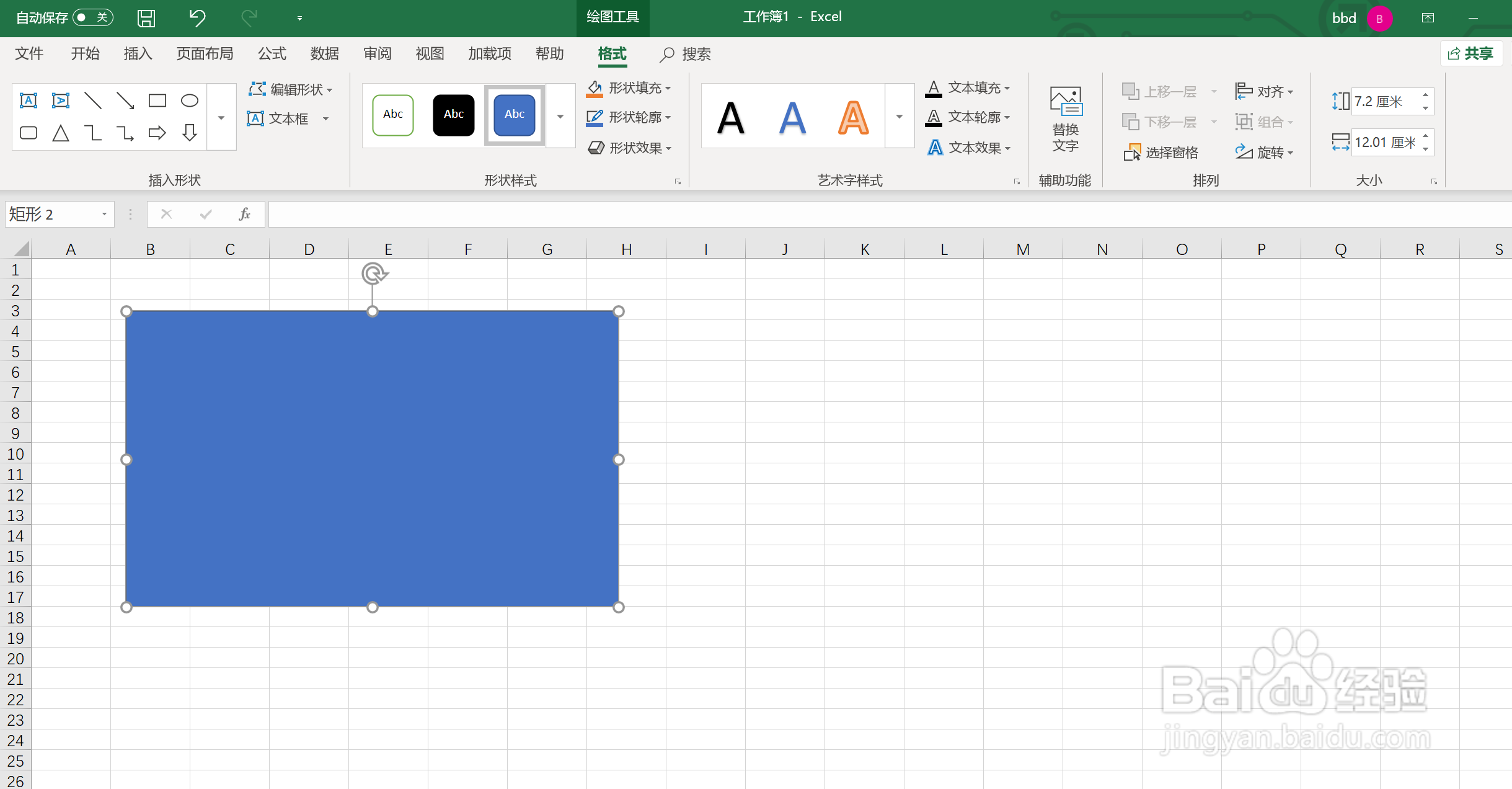Click the Name Box showing 矩形 2

(50, 215)
